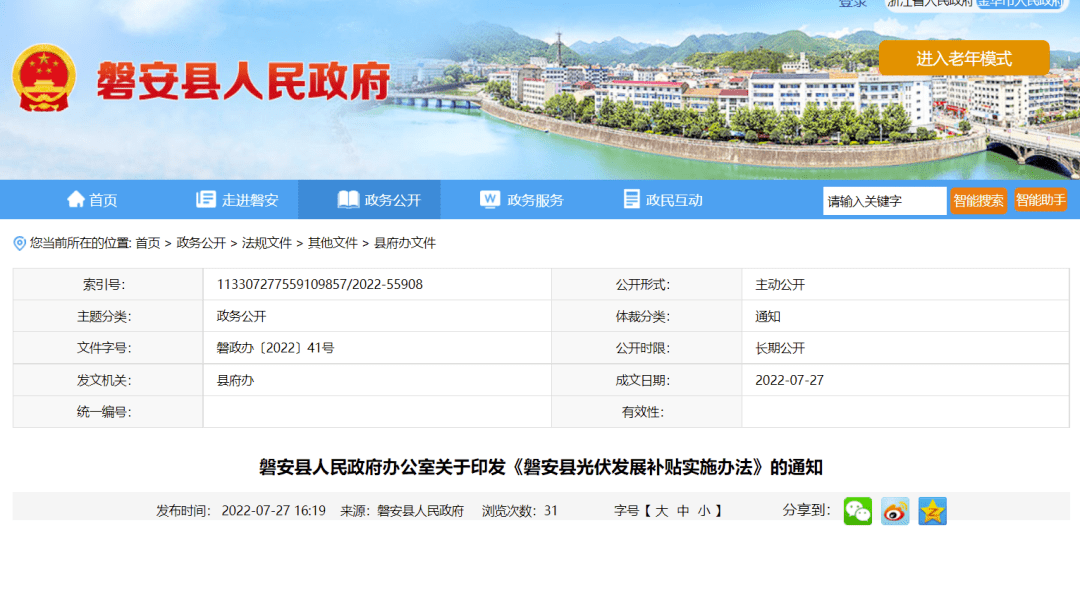
Task: Click the list icon beside 走进磐安
Action: click(x=206, y=200)
